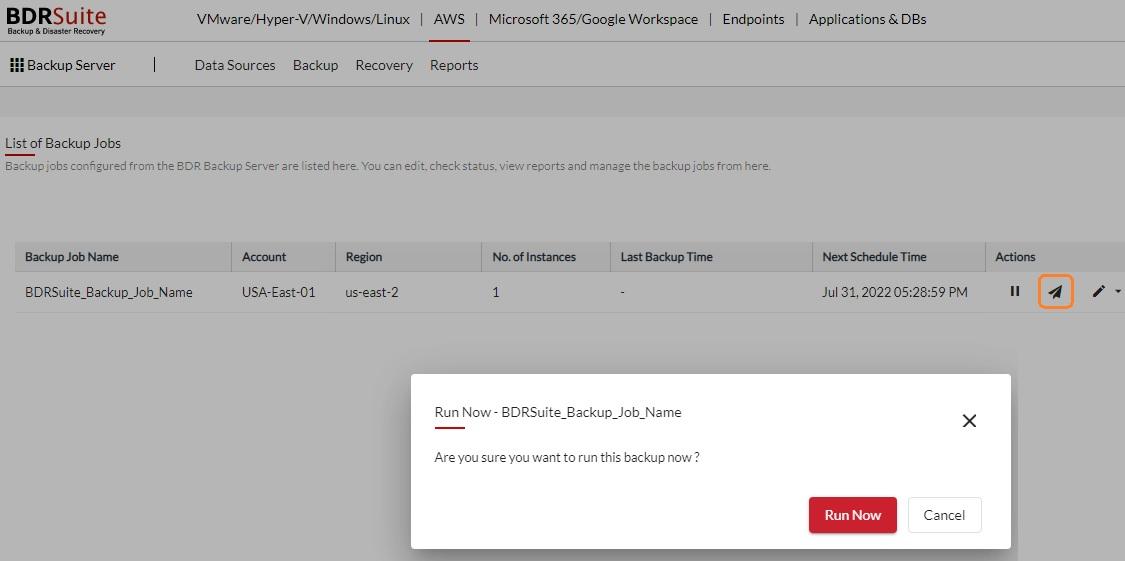Image resolution: width=1125 pixels, height=561 pixels.
Task: Edit the backup job with pencil icon
Action: (x=1098, y=291)
